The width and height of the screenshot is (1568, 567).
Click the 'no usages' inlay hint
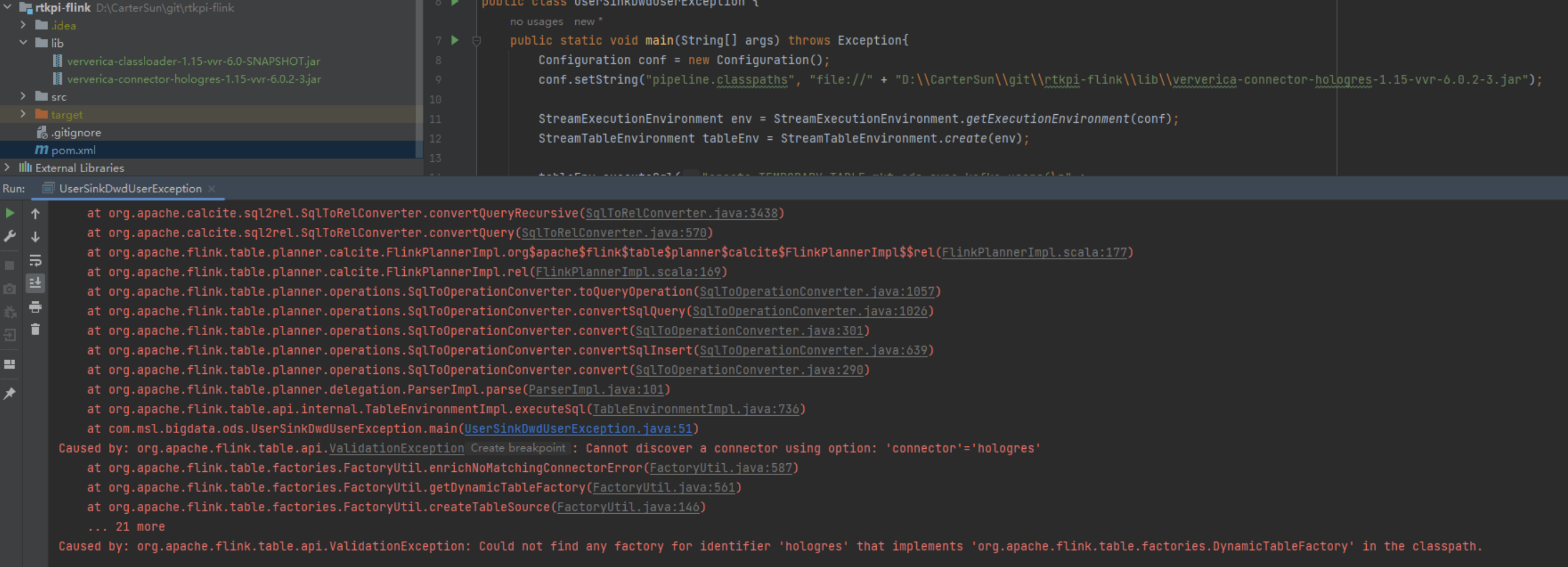(536, 21)
